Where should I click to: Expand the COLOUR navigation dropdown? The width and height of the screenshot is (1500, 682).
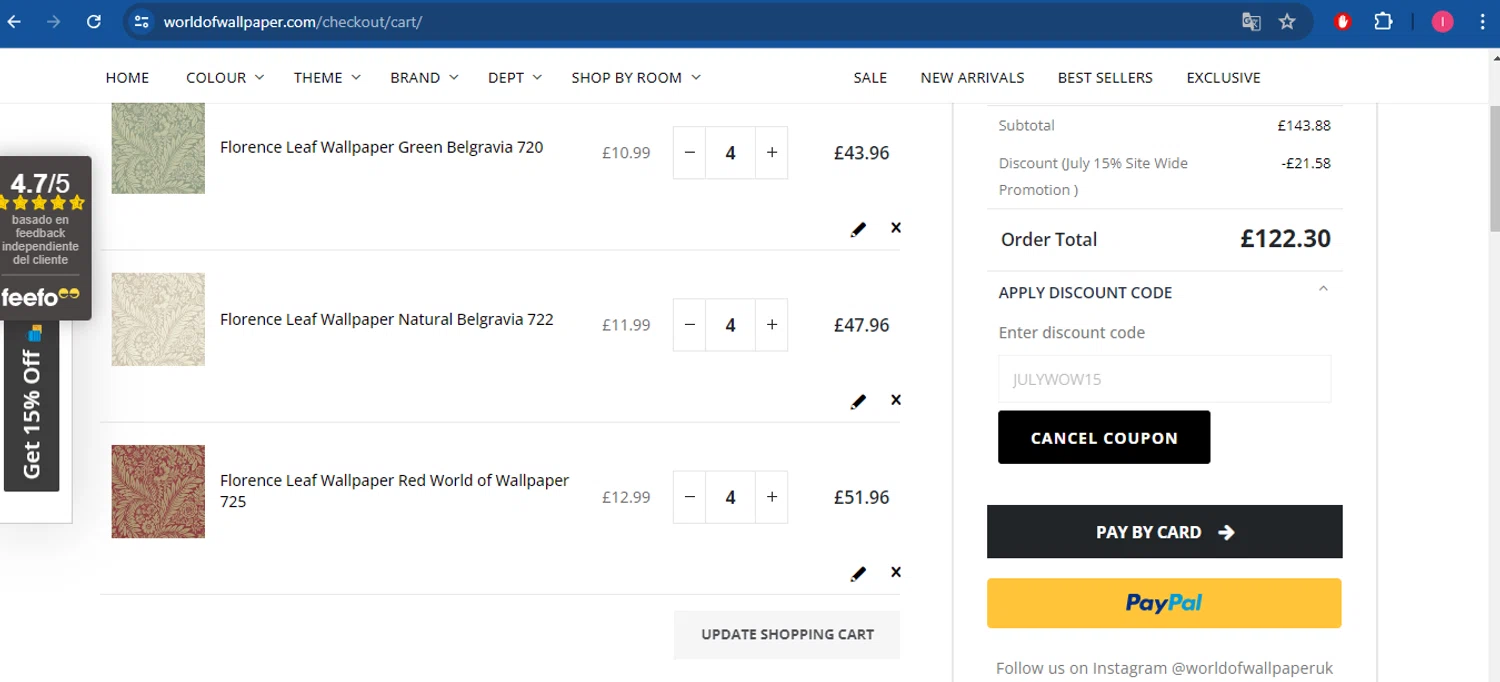click(x=225, y=78)
